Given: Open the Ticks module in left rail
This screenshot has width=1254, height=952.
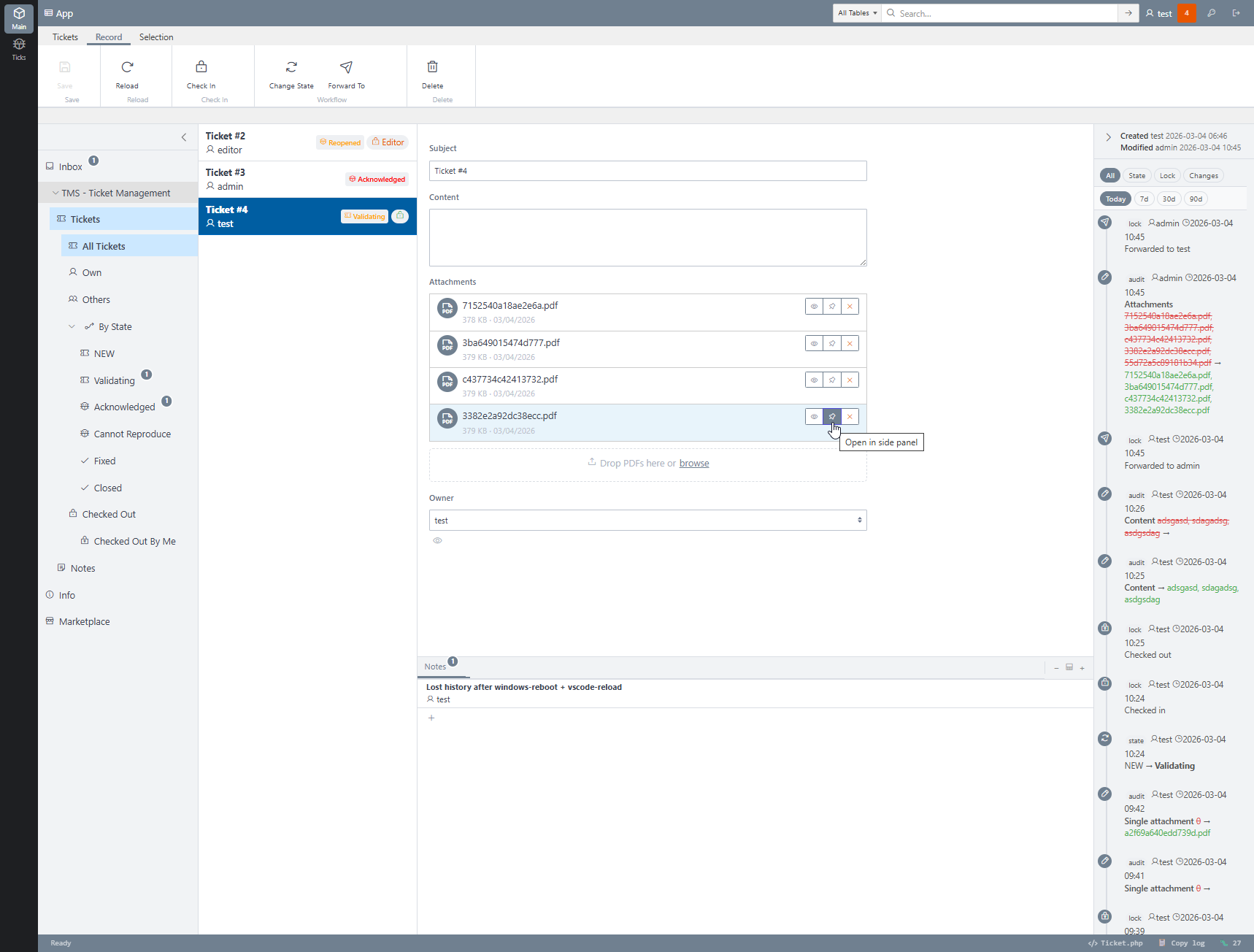Looking at the screenshot, I should [19, 48].
